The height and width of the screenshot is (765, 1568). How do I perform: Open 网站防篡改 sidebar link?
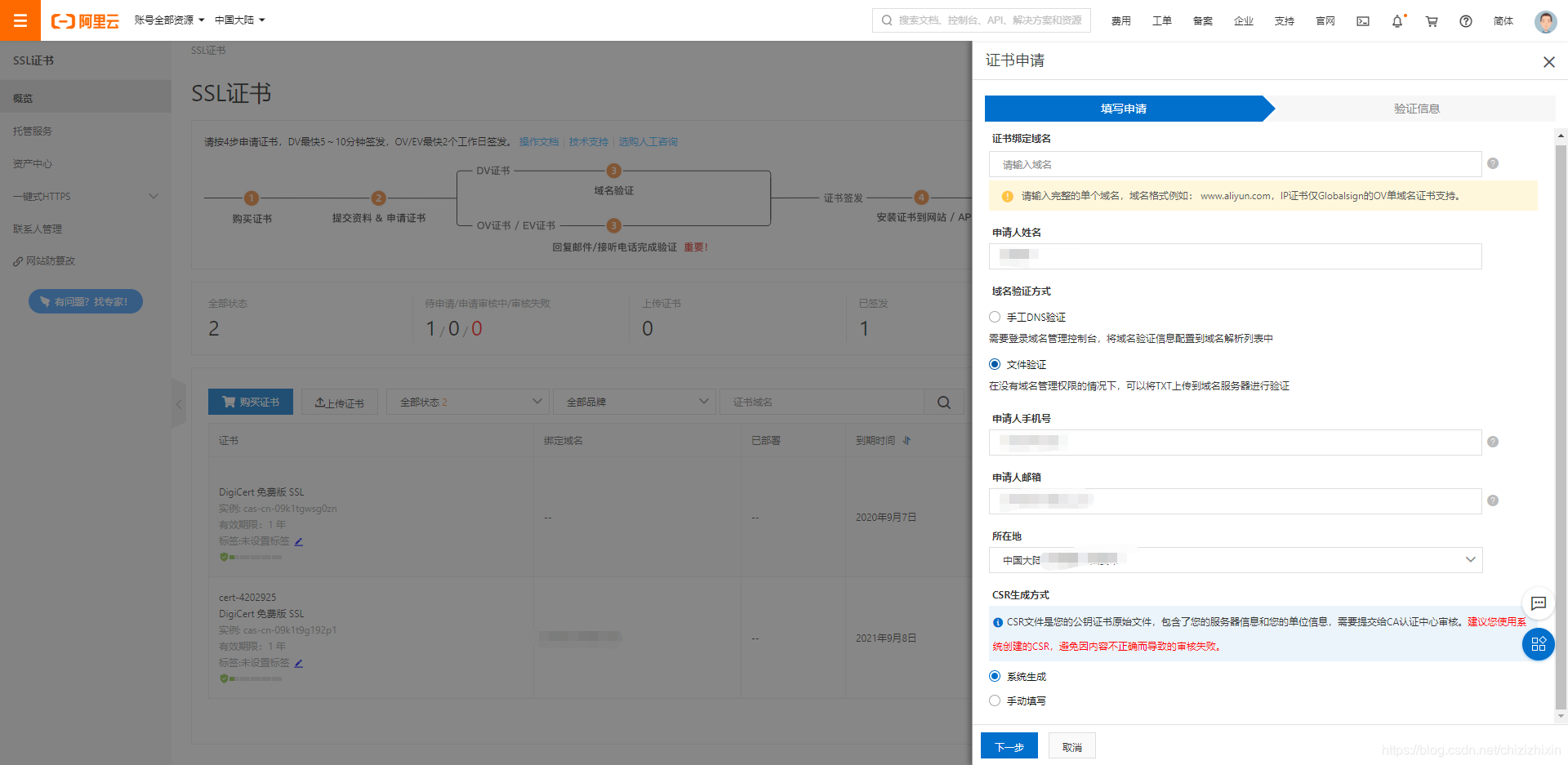click(x=44, y=261)
